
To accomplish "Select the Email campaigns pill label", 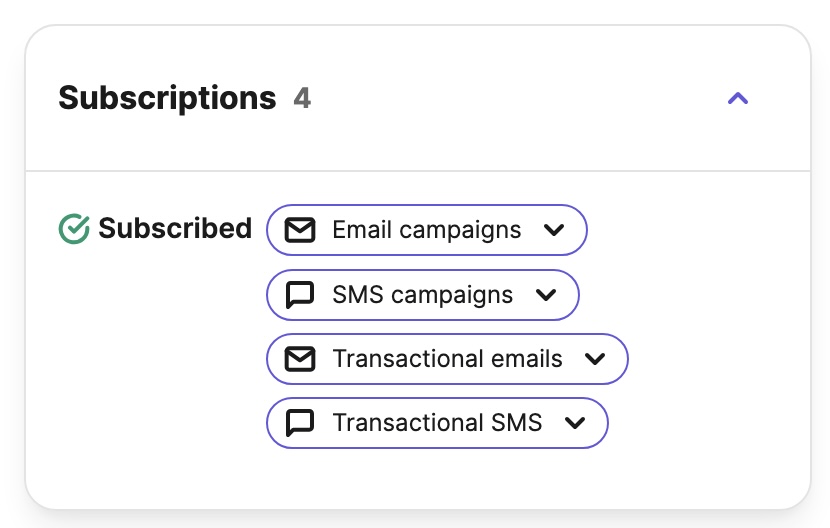I will [427, 230].
